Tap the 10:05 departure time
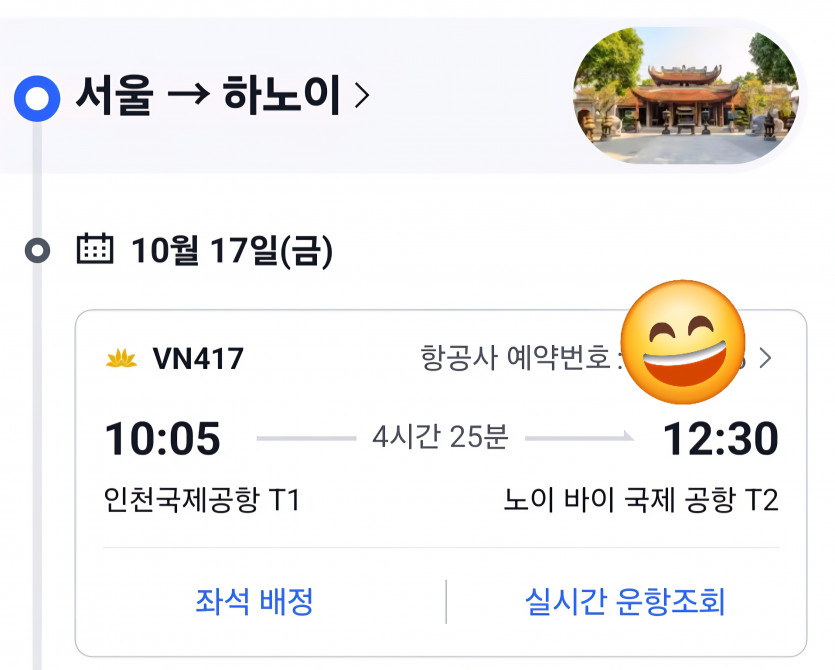Image resolution: width=835 pixels, height=670 pixels. click(162, 439)
